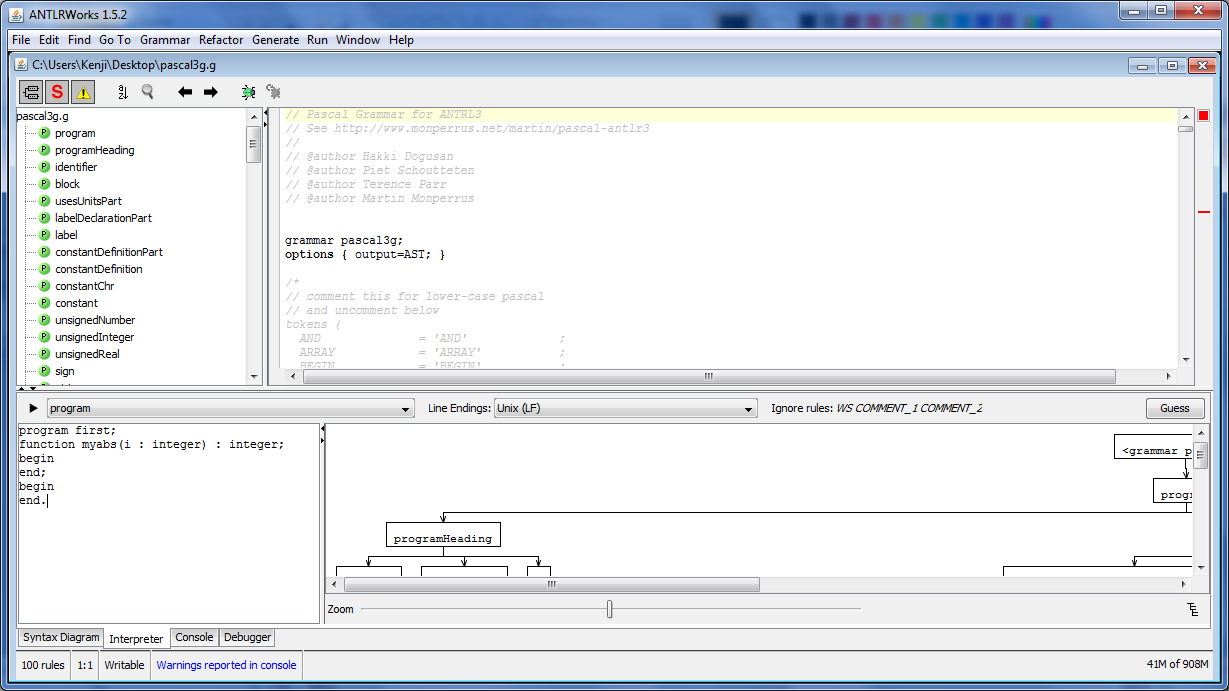Switch to the Console tab
The width and height of the screenshot is (1229, 691).
click(x=194, y=637)
